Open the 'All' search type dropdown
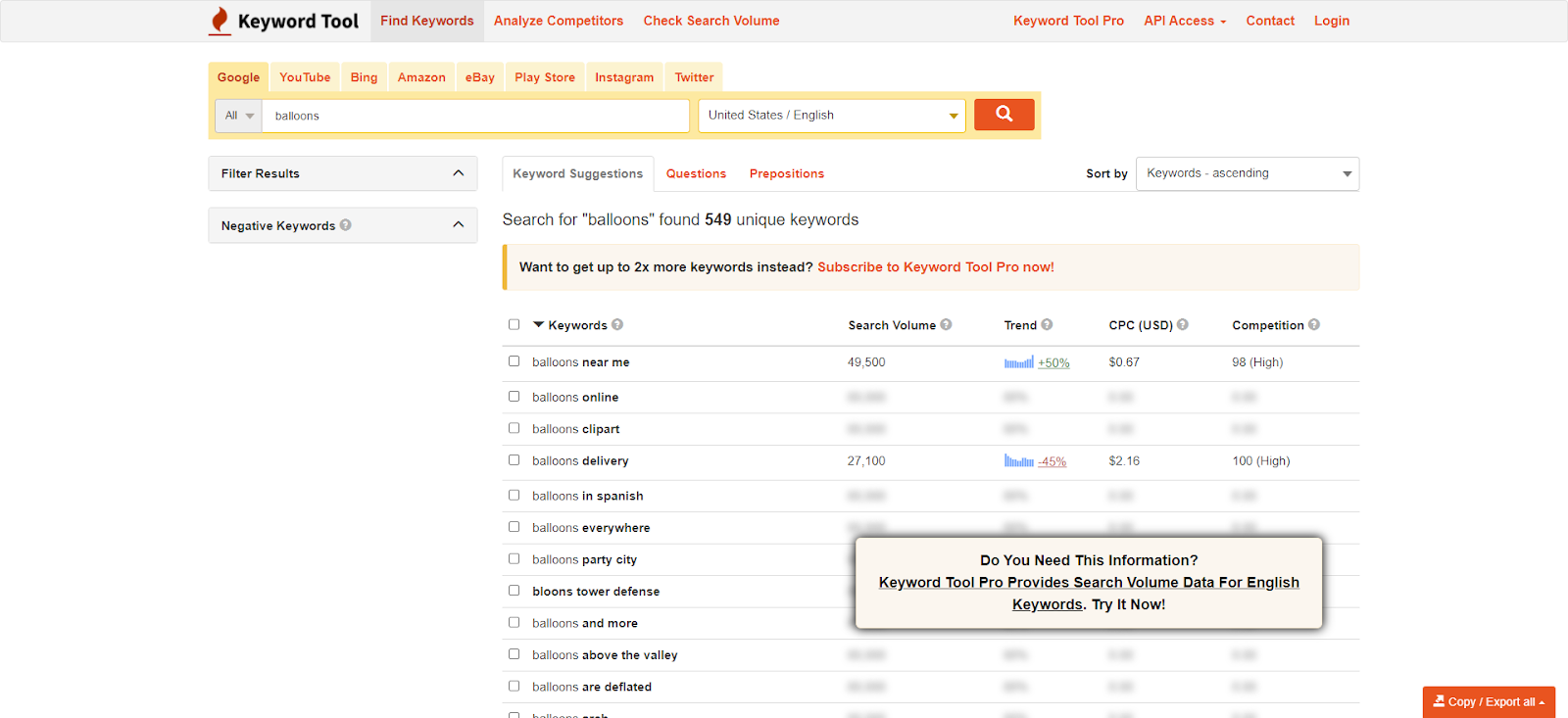This screenshot has height=718, width=1568. point(239,116)
